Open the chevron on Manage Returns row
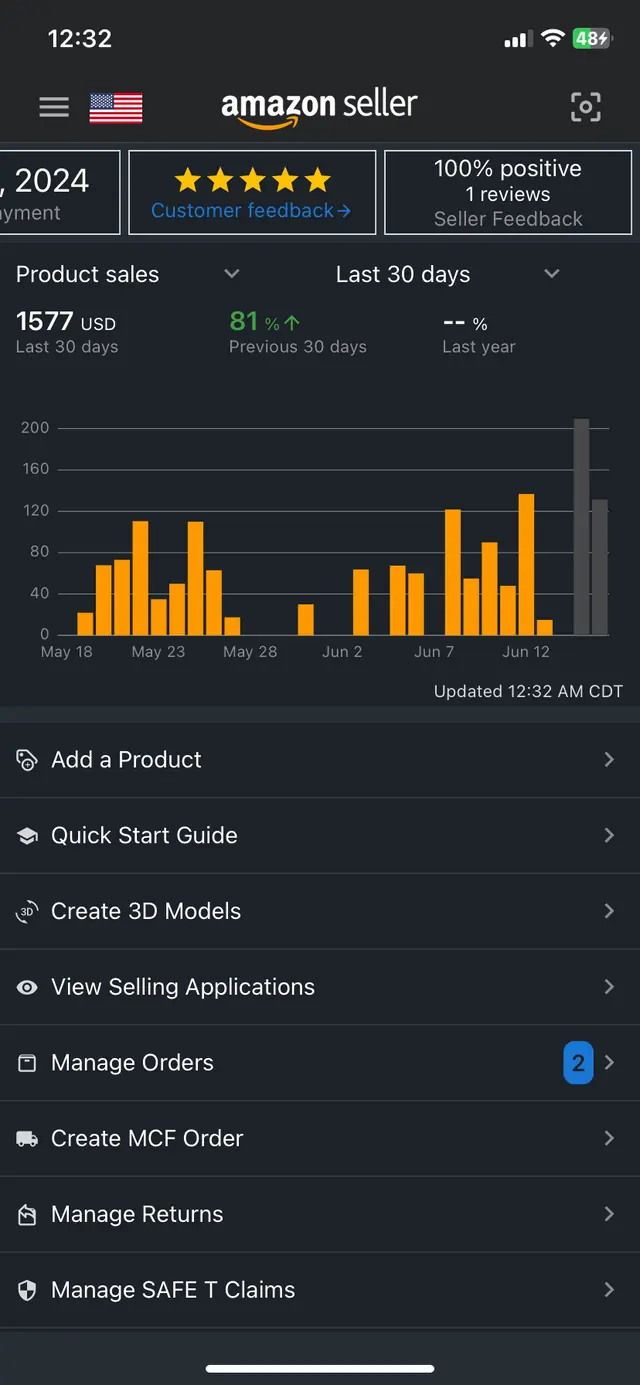This screenshot has width=640, height=1385. coord(609,1214)
